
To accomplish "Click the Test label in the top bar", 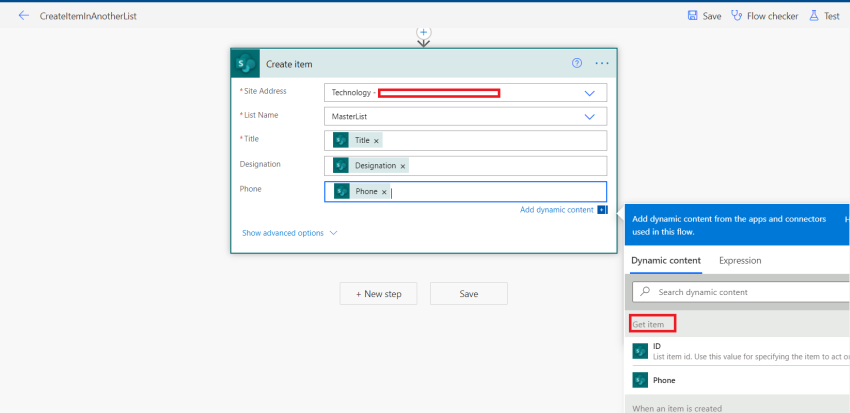I will click(832, 16).
